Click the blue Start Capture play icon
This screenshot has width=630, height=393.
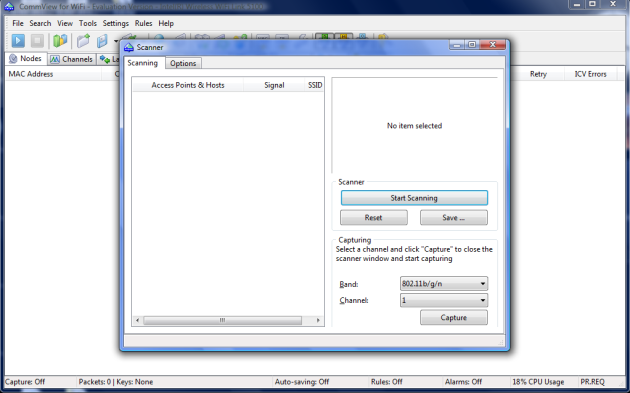[x=18, y=41]
